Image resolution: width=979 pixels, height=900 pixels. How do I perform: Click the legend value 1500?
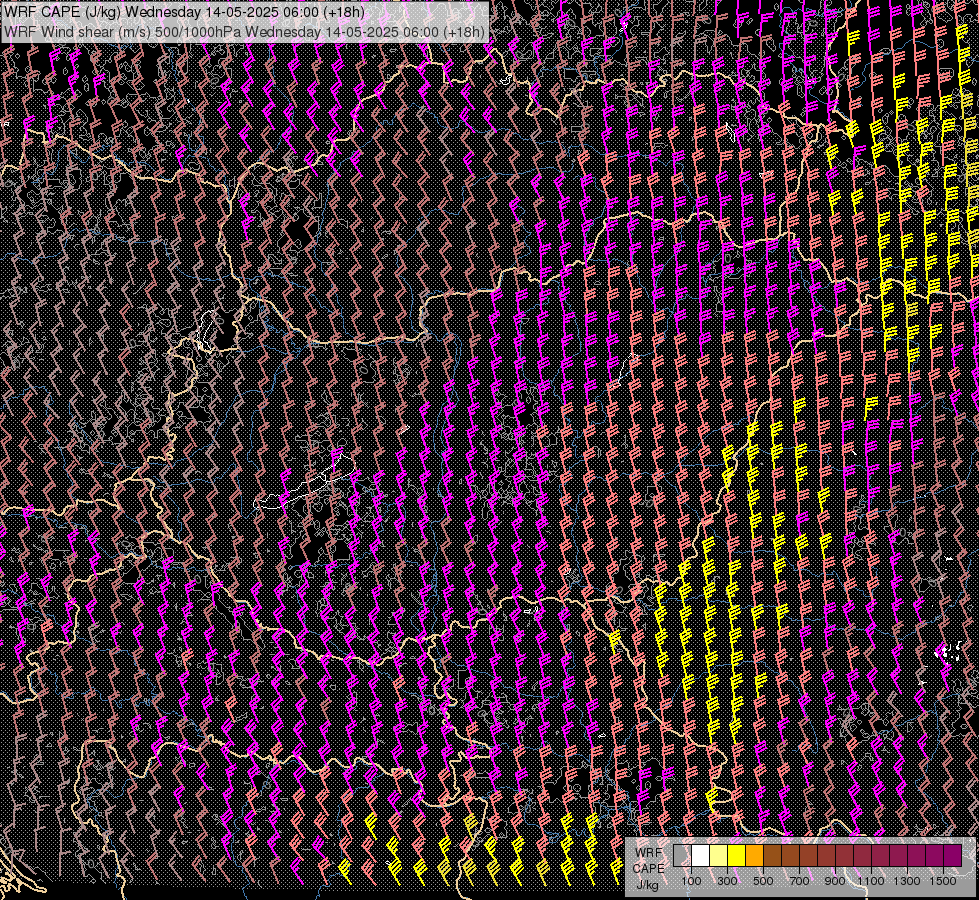[943, 881]
